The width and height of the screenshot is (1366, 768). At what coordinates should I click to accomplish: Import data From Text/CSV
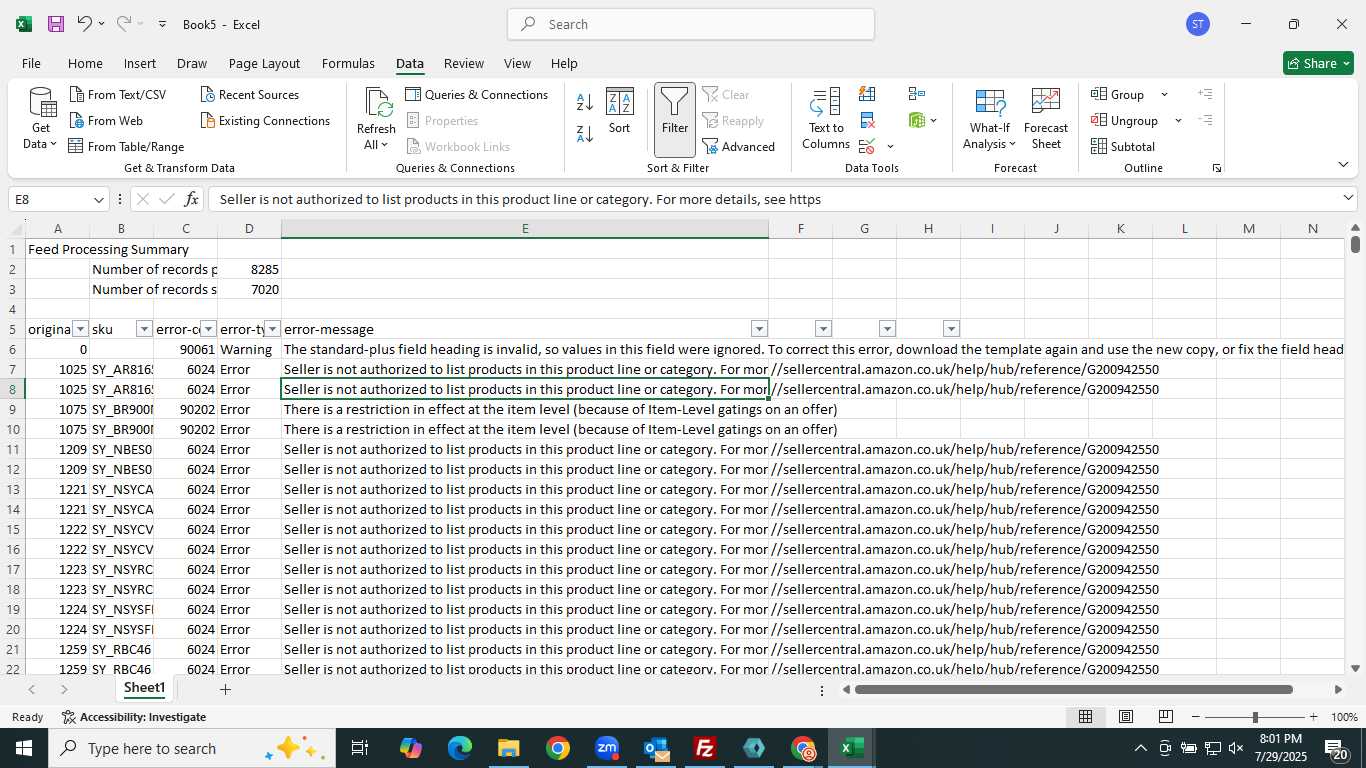point(117,94)
